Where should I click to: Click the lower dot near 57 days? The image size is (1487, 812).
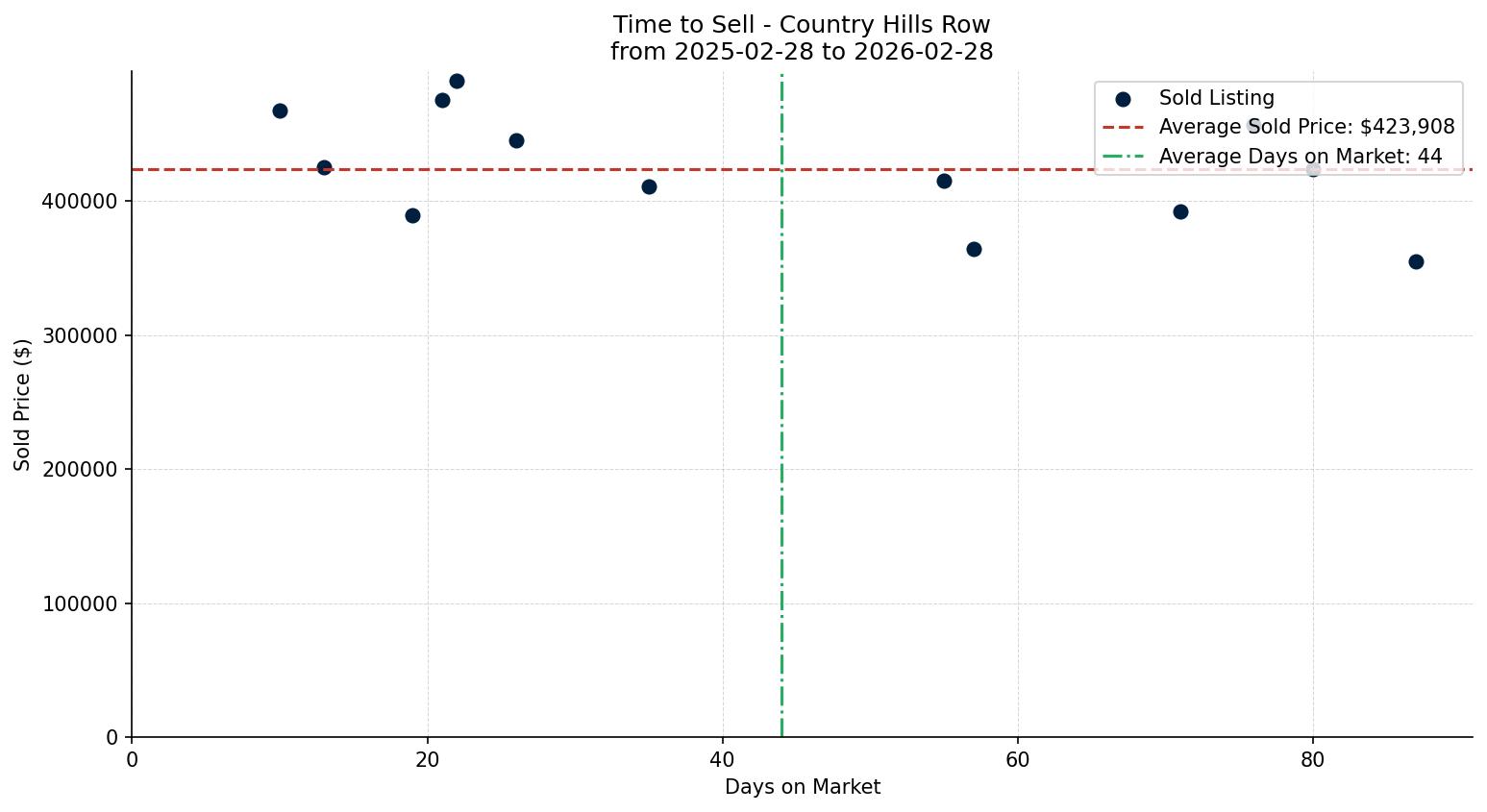974,249
